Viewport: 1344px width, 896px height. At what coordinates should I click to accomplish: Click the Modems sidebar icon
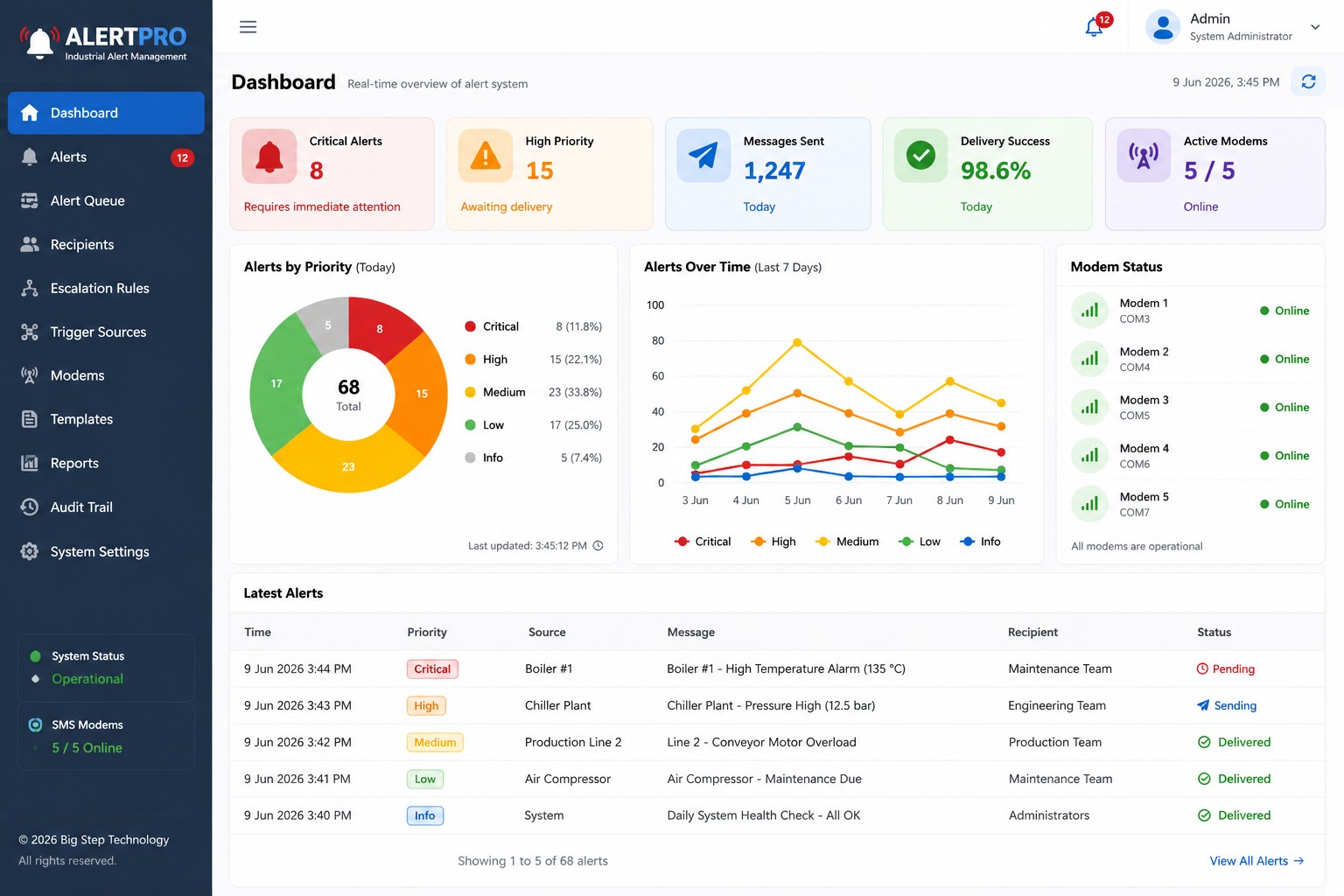coord(30,375)
